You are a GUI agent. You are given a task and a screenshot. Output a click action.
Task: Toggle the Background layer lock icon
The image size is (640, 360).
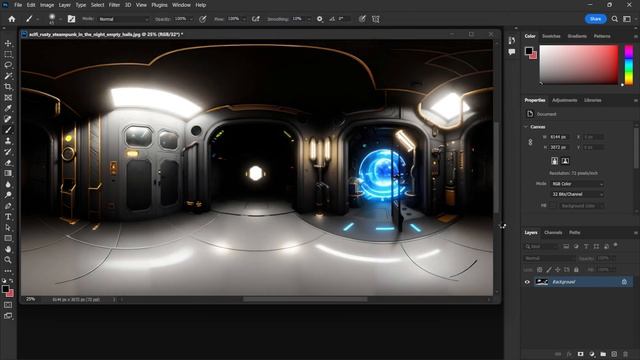point(624,282)
